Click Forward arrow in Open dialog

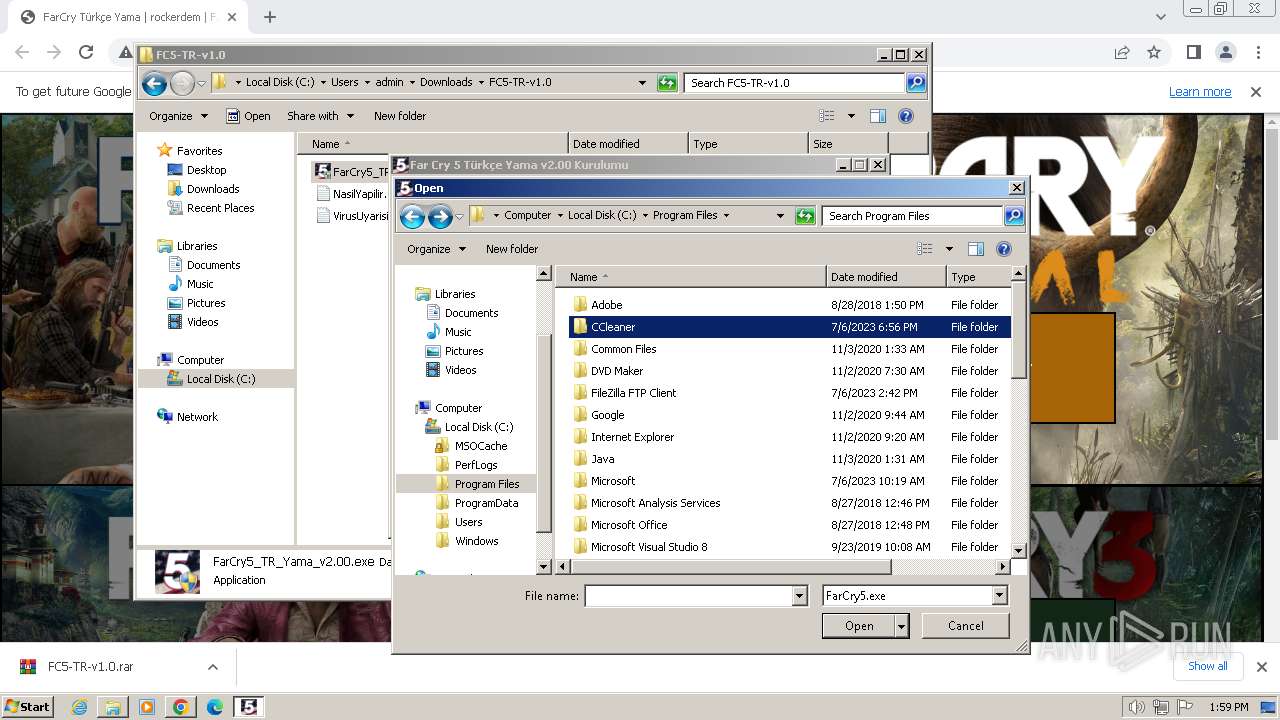[x=440, y=216]
